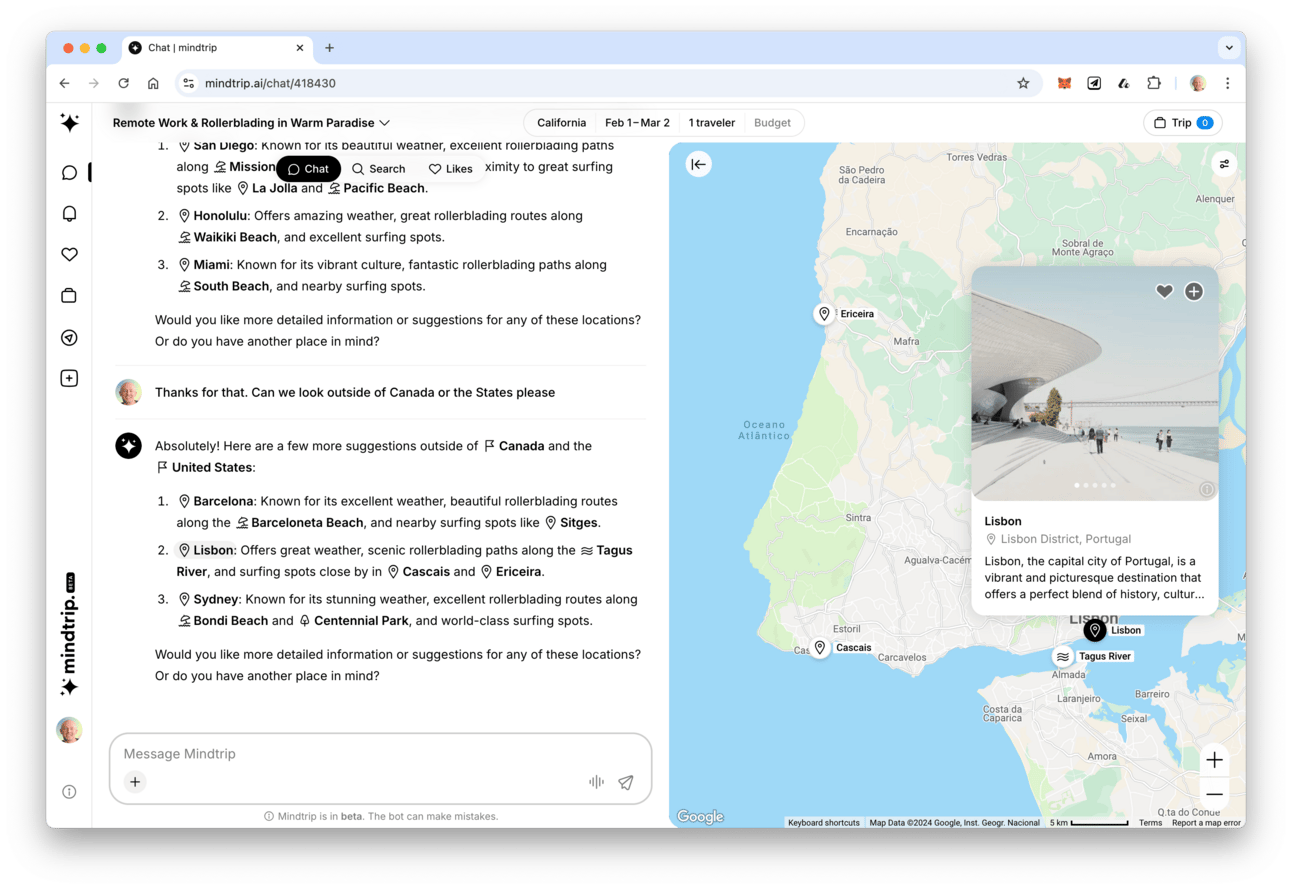This screenshot has width=1292, height=889.
Task: Open the Waikiki Beach link
Action: coord(227,237)
